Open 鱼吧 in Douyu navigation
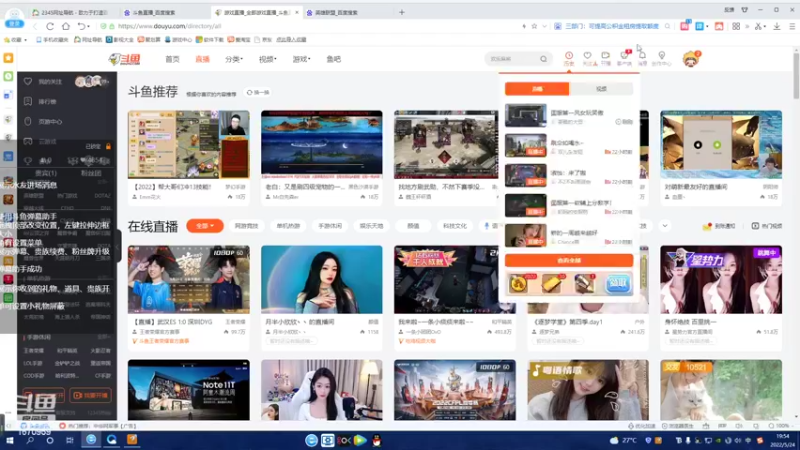Image resolution: width=800 pixels, height=450 pixels. coord(334,59)
